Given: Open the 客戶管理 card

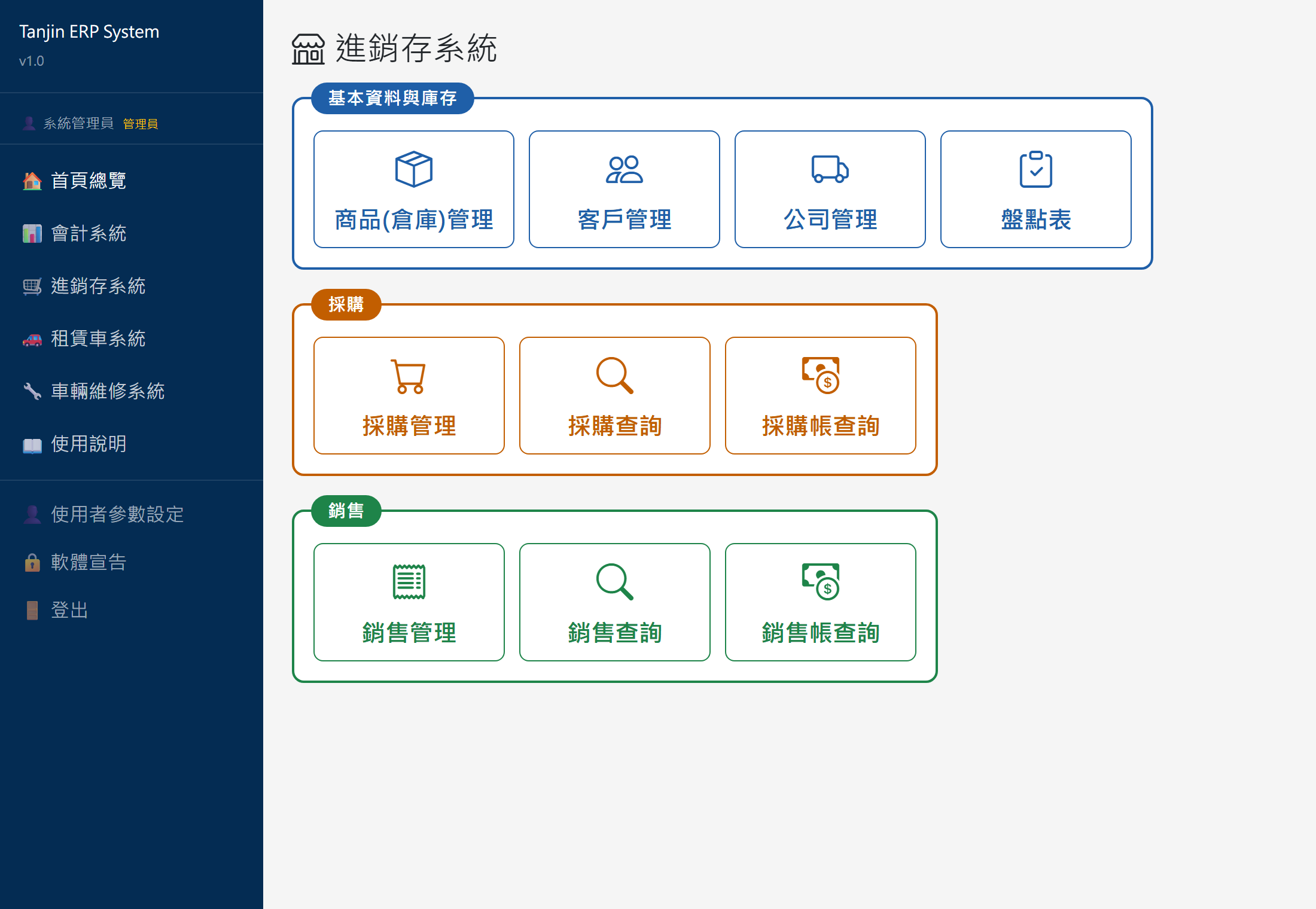Looking at the screenshot, I should tap(624, 189).
